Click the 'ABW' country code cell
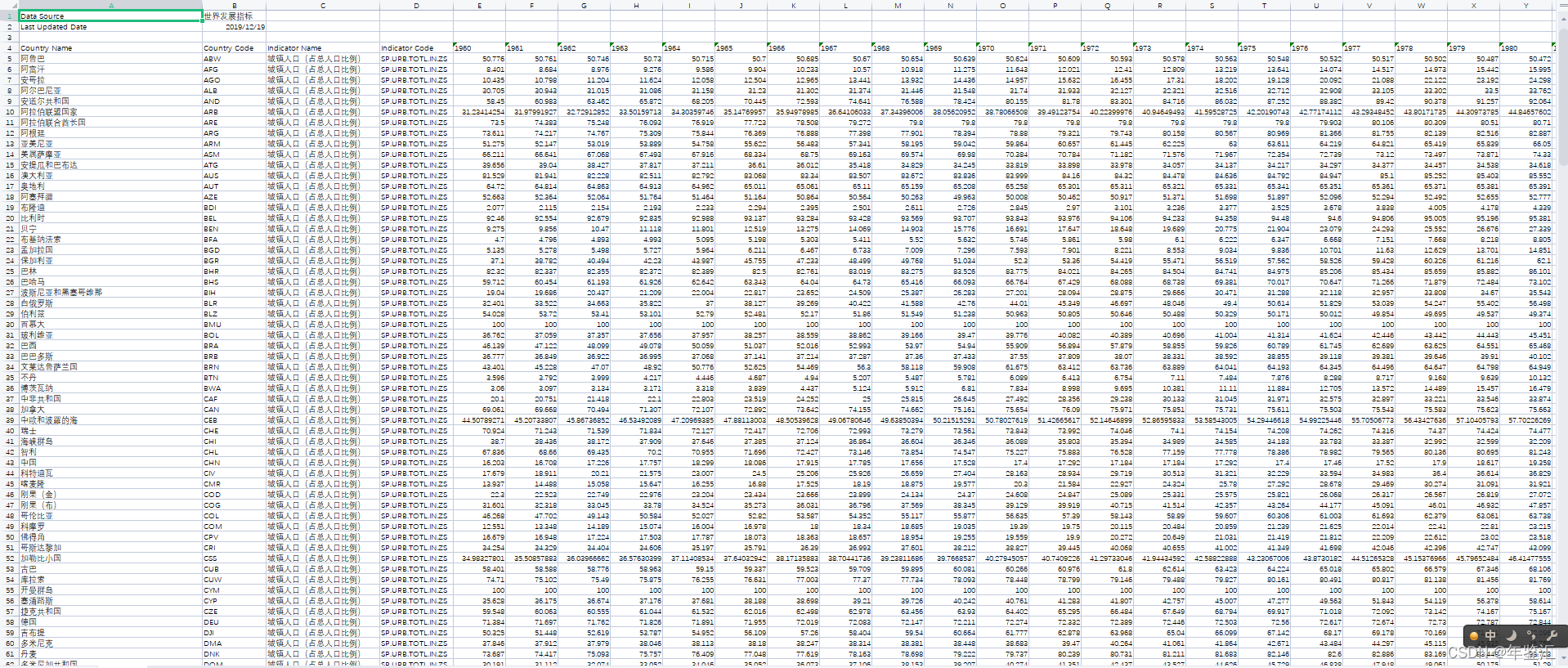 tap(234, 58)
